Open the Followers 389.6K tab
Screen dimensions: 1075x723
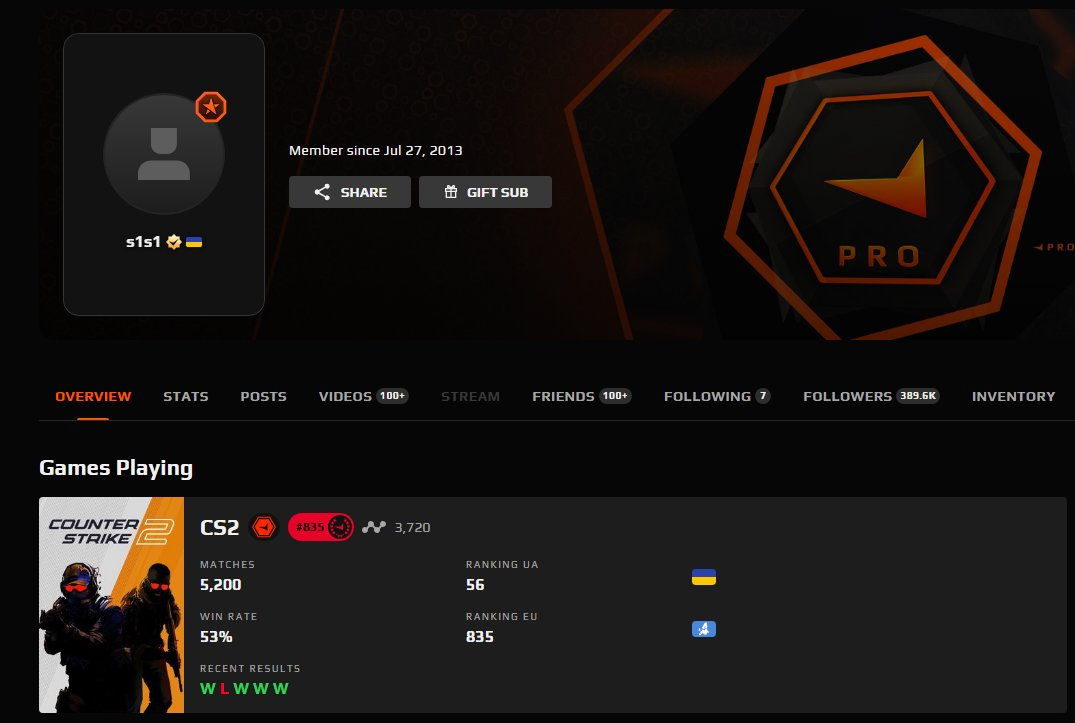(x=871, y=396)
